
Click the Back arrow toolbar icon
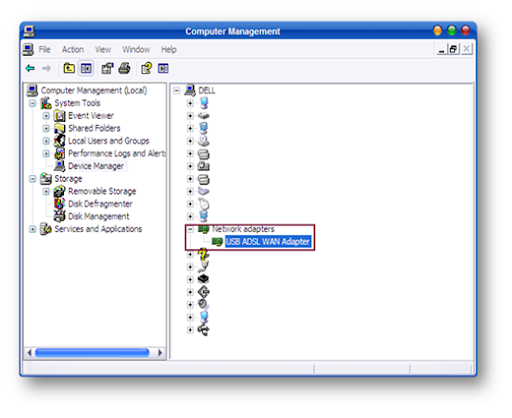(30, 68)
